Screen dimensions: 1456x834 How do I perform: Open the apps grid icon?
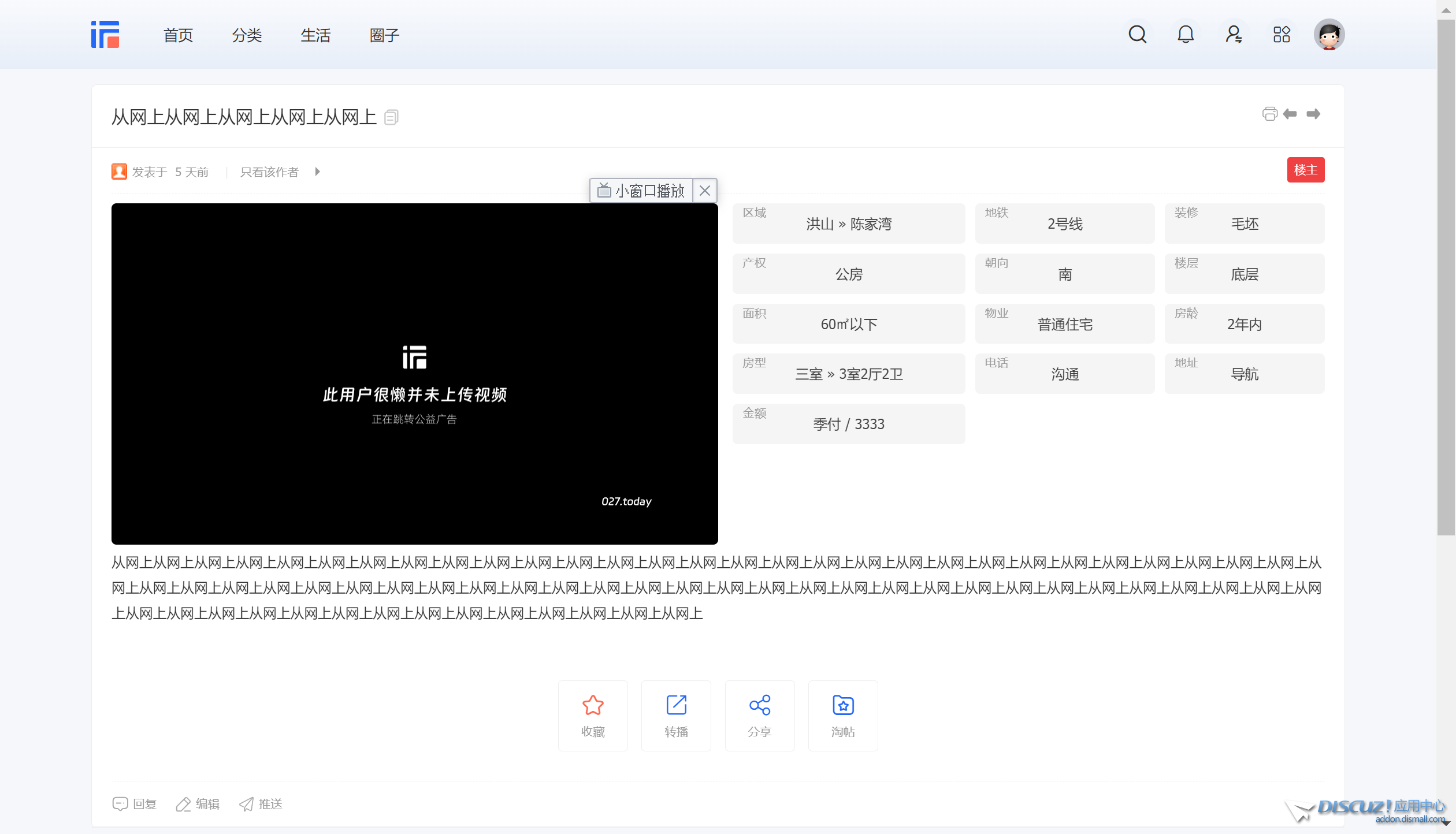pos(1282,35)
